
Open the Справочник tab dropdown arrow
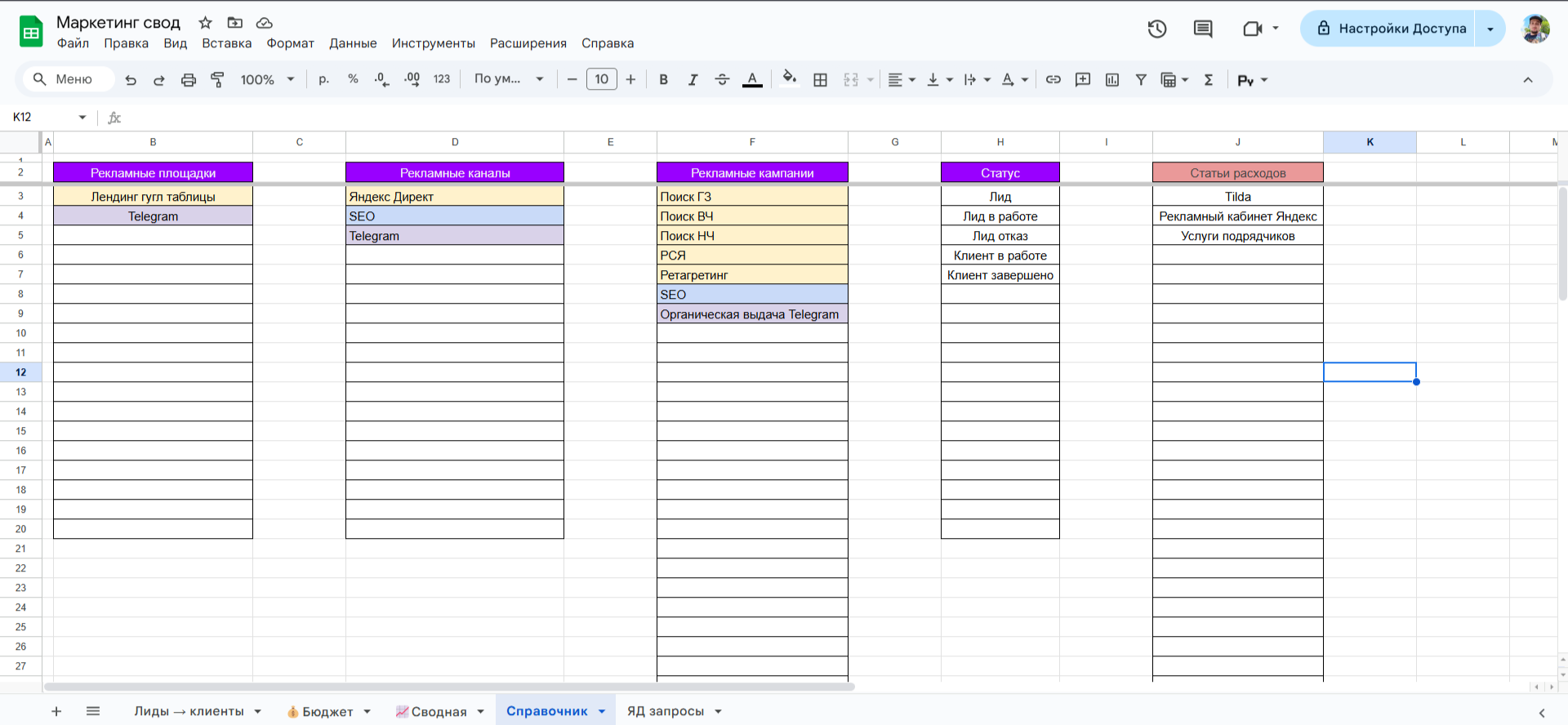pyautogui.click(x=602, y=712)
